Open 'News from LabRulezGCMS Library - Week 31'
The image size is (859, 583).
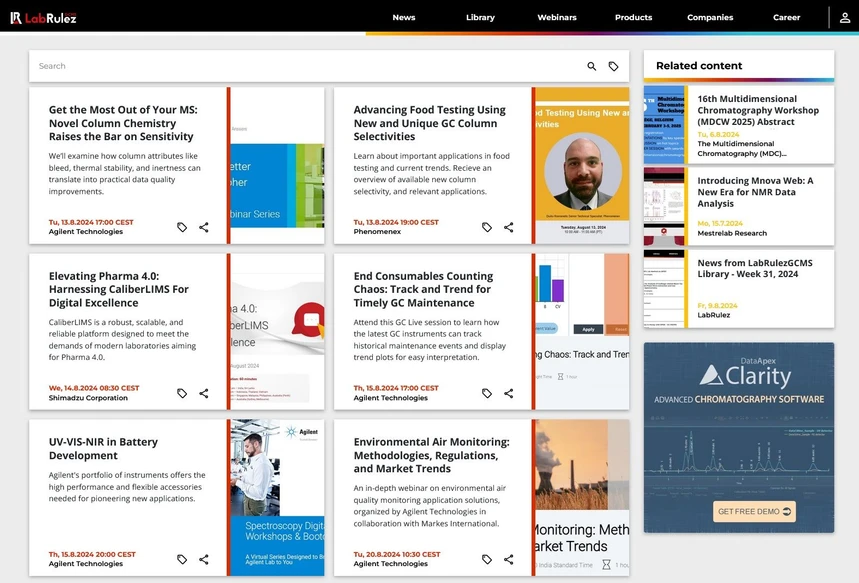coord(755,268)
